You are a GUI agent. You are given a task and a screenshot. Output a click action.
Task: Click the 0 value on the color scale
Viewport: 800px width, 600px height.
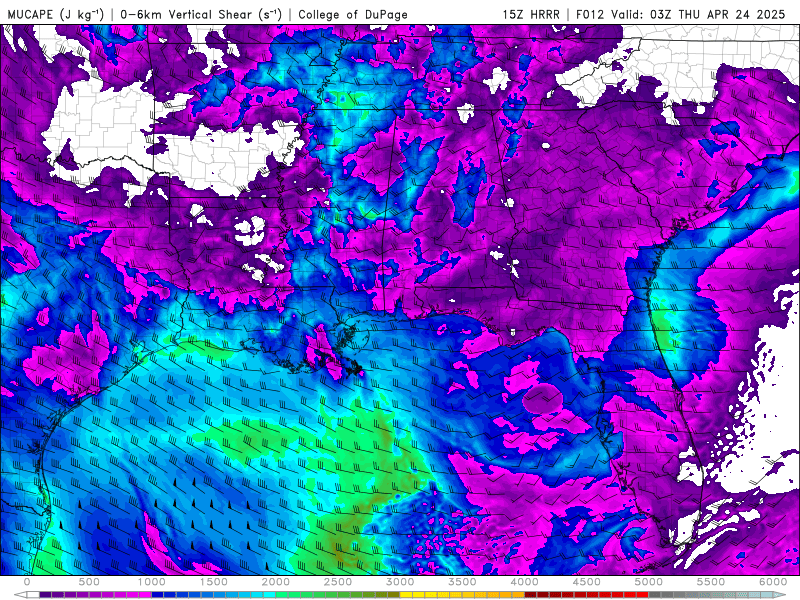click(27, 582)
